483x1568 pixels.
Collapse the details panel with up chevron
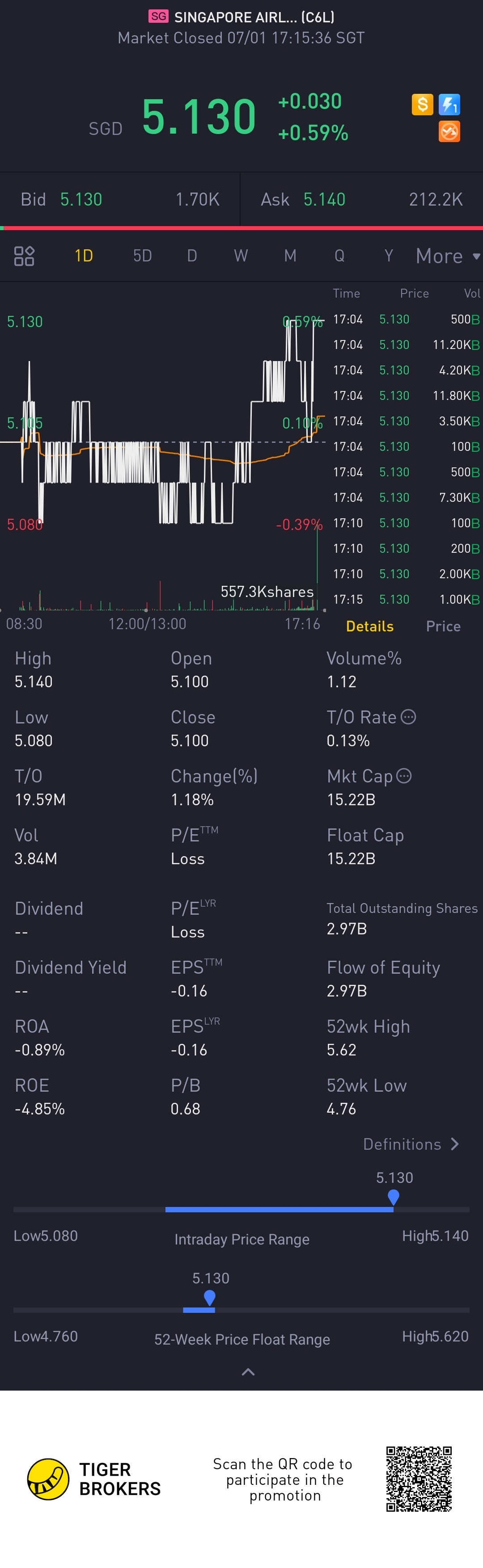pos(248,1372)
